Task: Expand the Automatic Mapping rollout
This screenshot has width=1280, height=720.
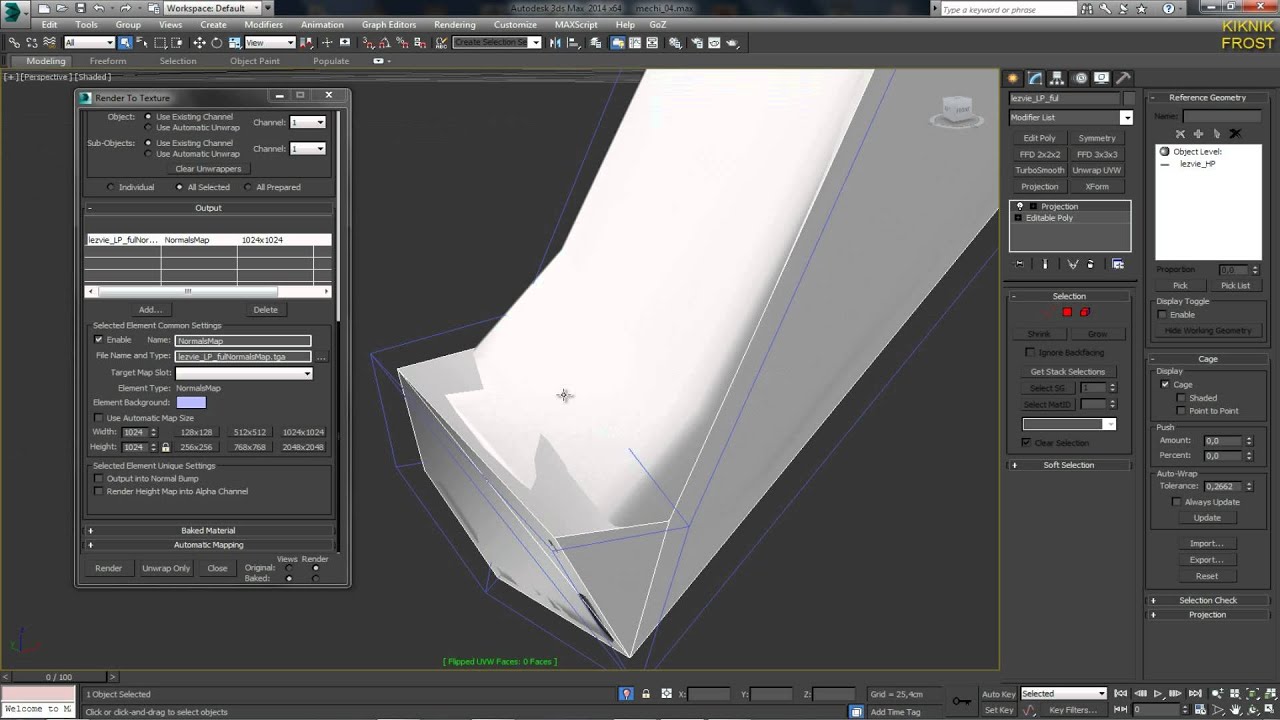Action: coord(208,545)
